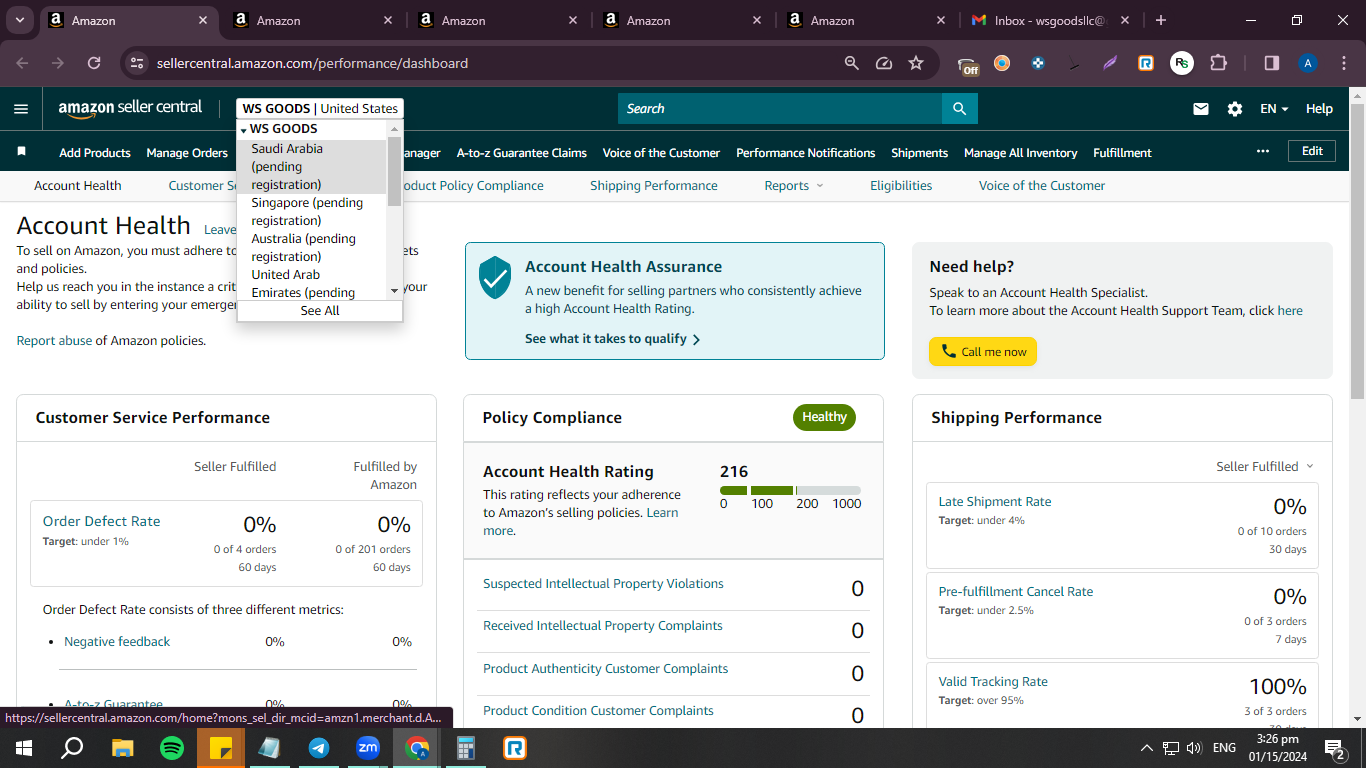Click the Order Defect Rate link
Image resolution: width=1366 pixels, height=768 pixels.
pos(101,521)
